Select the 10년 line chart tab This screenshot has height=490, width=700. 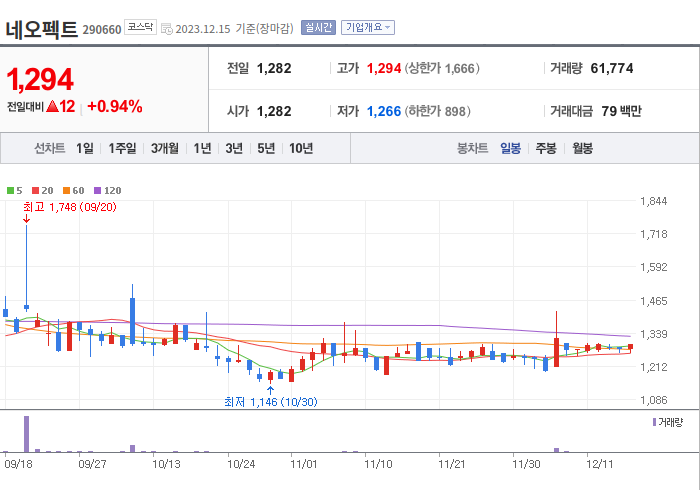[301, 148]
